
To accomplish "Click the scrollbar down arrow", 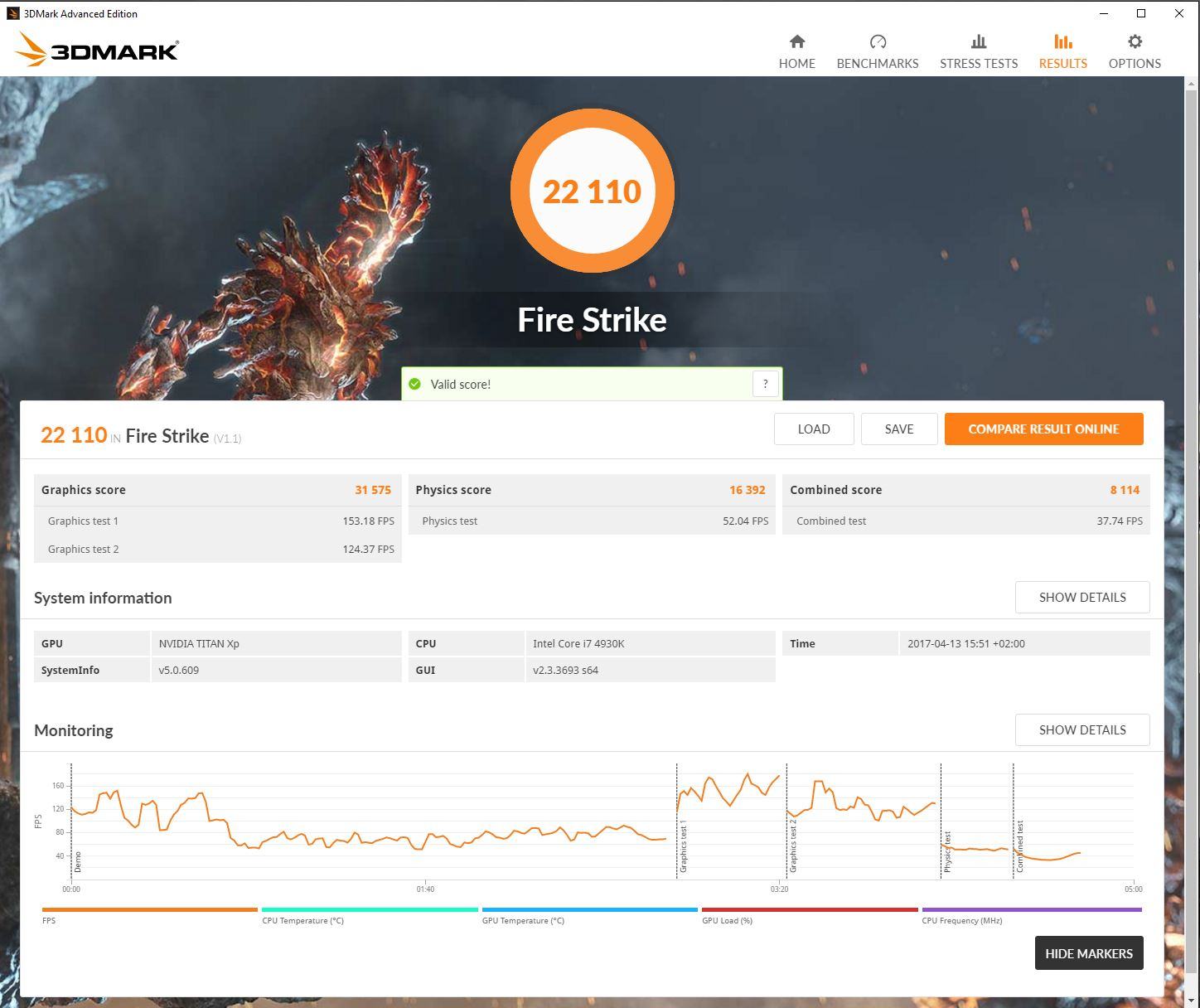I will (1192, 1001).
